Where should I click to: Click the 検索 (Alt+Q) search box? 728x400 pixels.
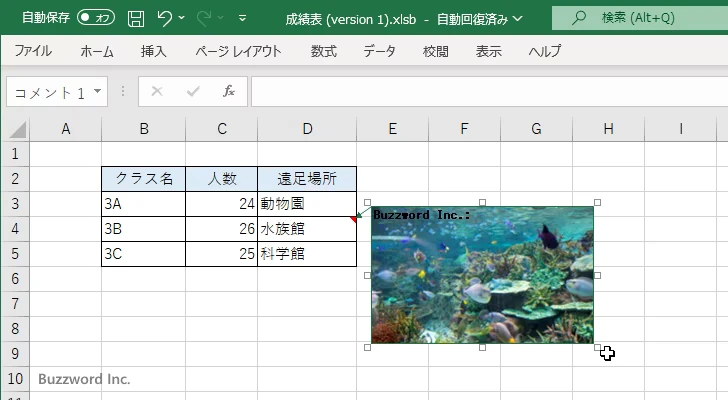640,18
